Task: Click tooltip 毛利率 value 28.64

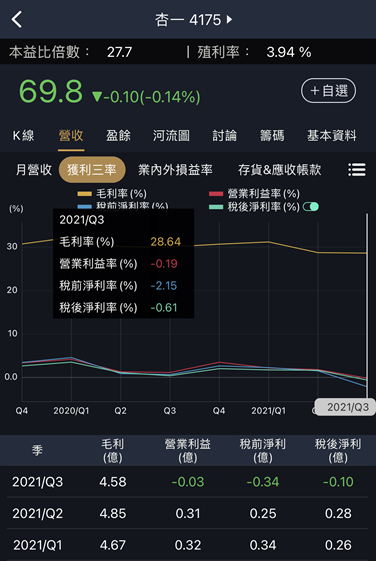Action: tap(165, 242)
